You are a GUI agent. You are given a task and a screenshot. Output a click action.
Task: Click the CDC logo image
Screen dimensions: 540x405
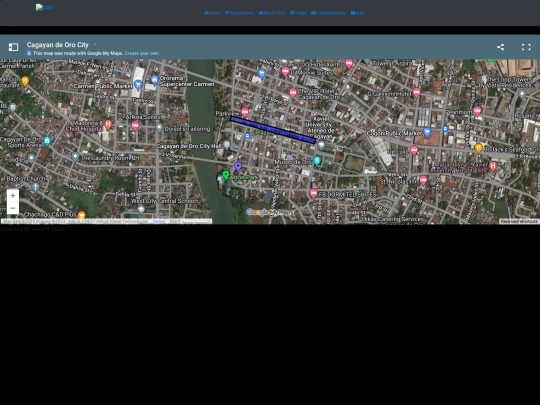click(x=44, y=7)
